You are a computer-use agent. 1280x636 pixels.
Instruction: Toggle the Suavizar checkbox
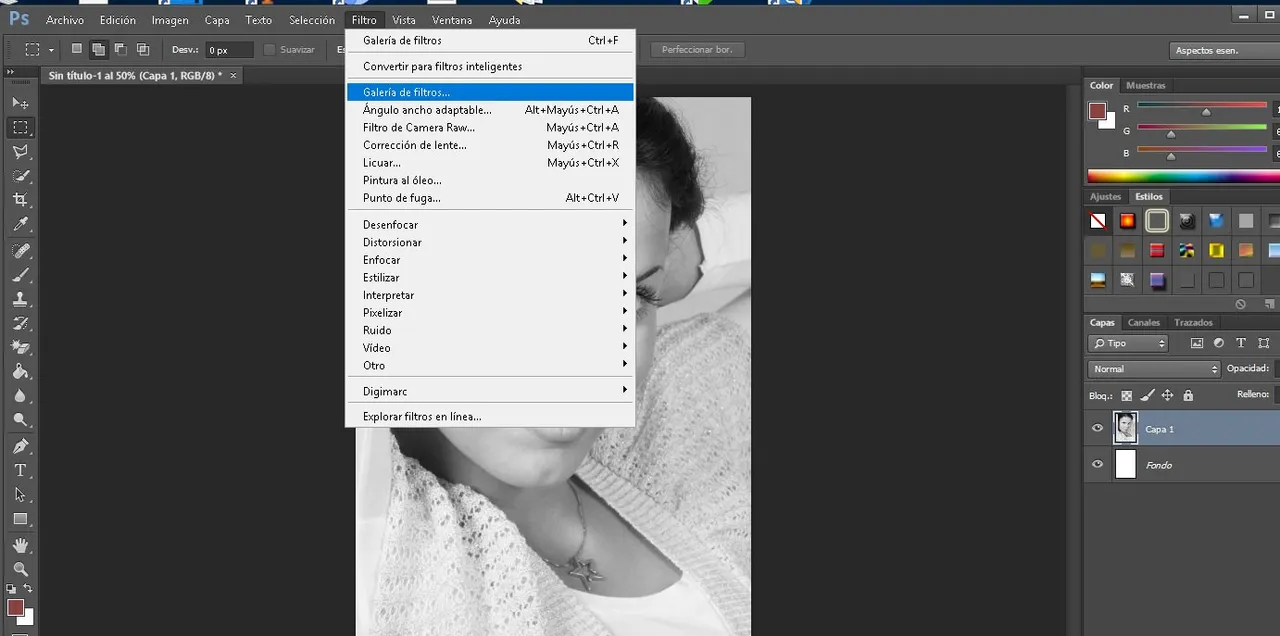(270, 49)
